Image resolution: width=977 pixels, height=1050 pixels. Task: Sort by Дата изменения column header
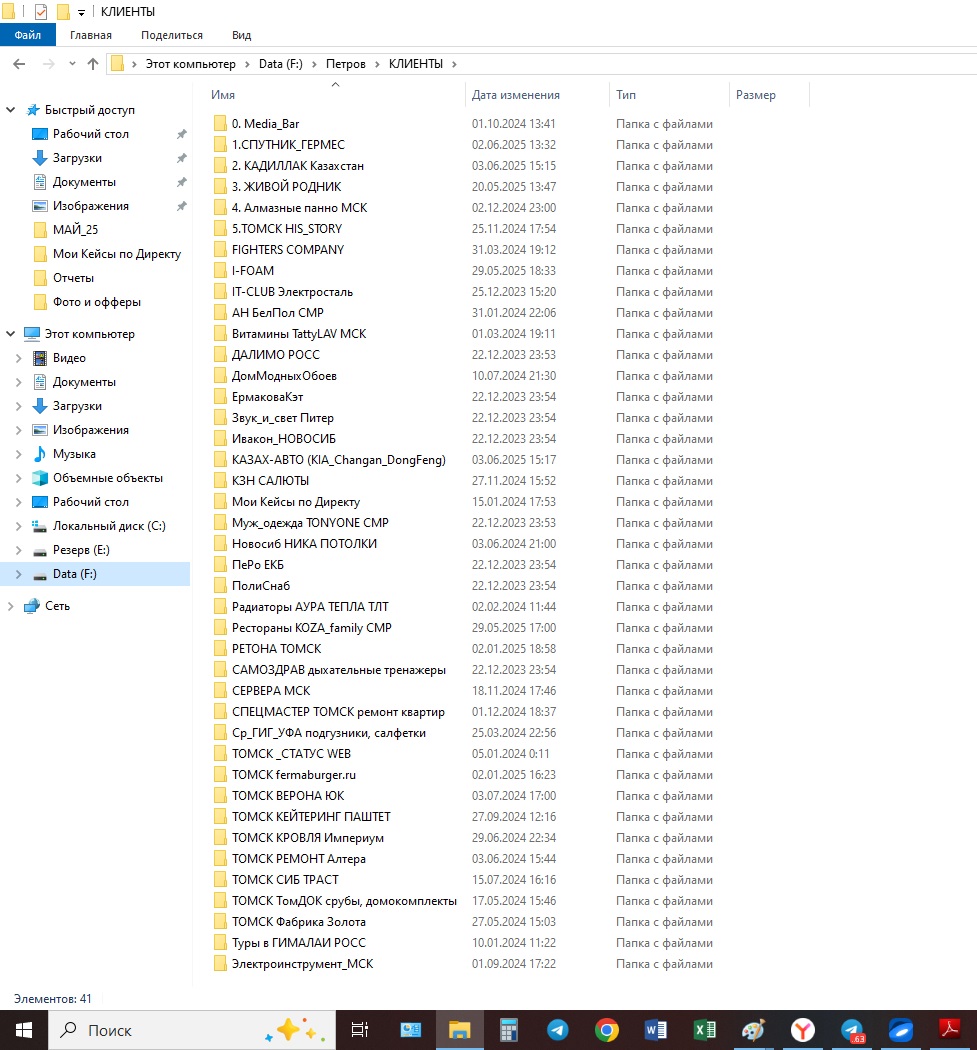(516, 95)
